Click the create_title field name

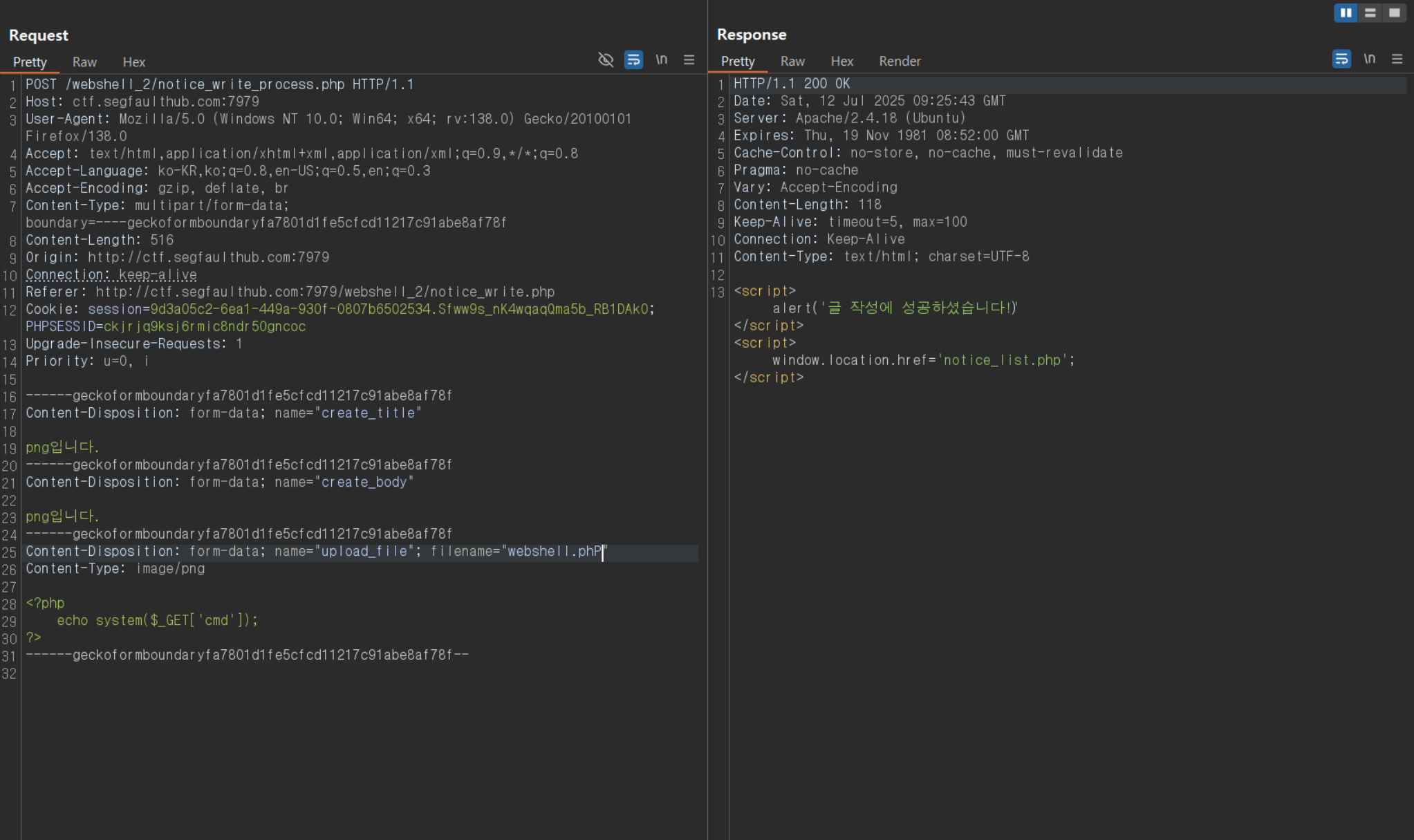tap(368, 413)
